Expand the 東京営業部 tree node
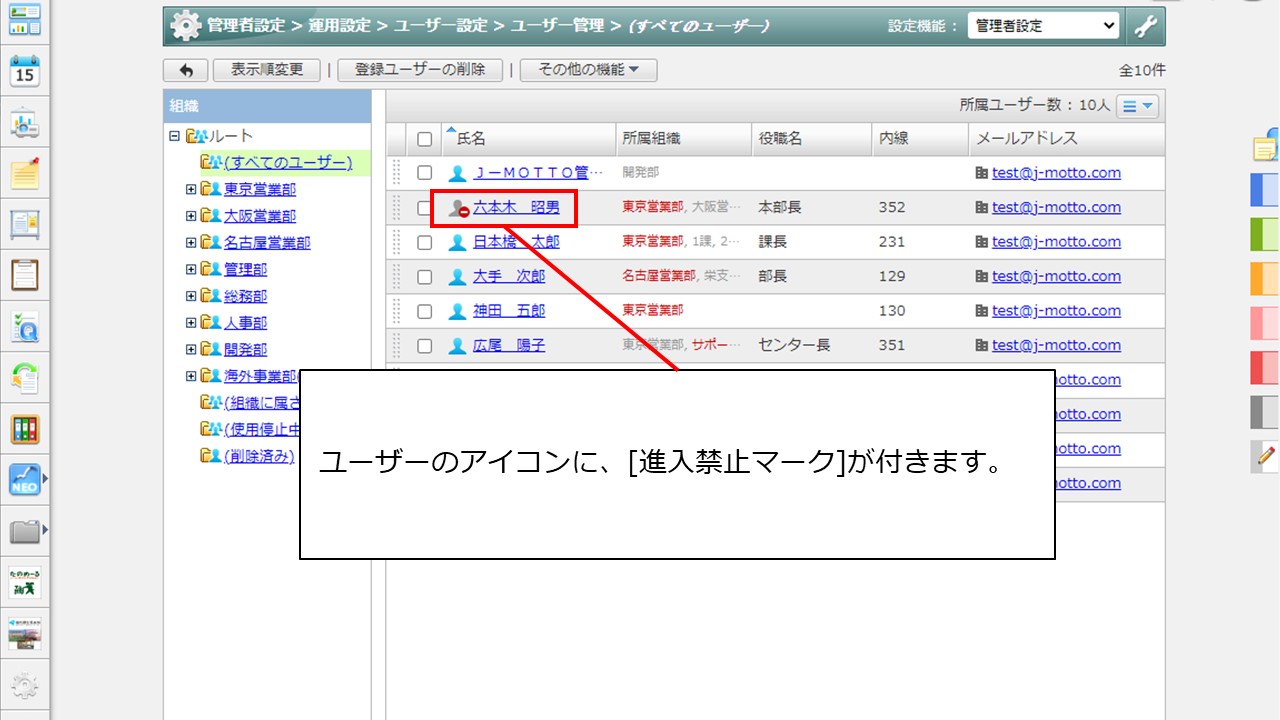Image resolution: width=1280 pixels, height=720 pixels. [x=191, y=189]
